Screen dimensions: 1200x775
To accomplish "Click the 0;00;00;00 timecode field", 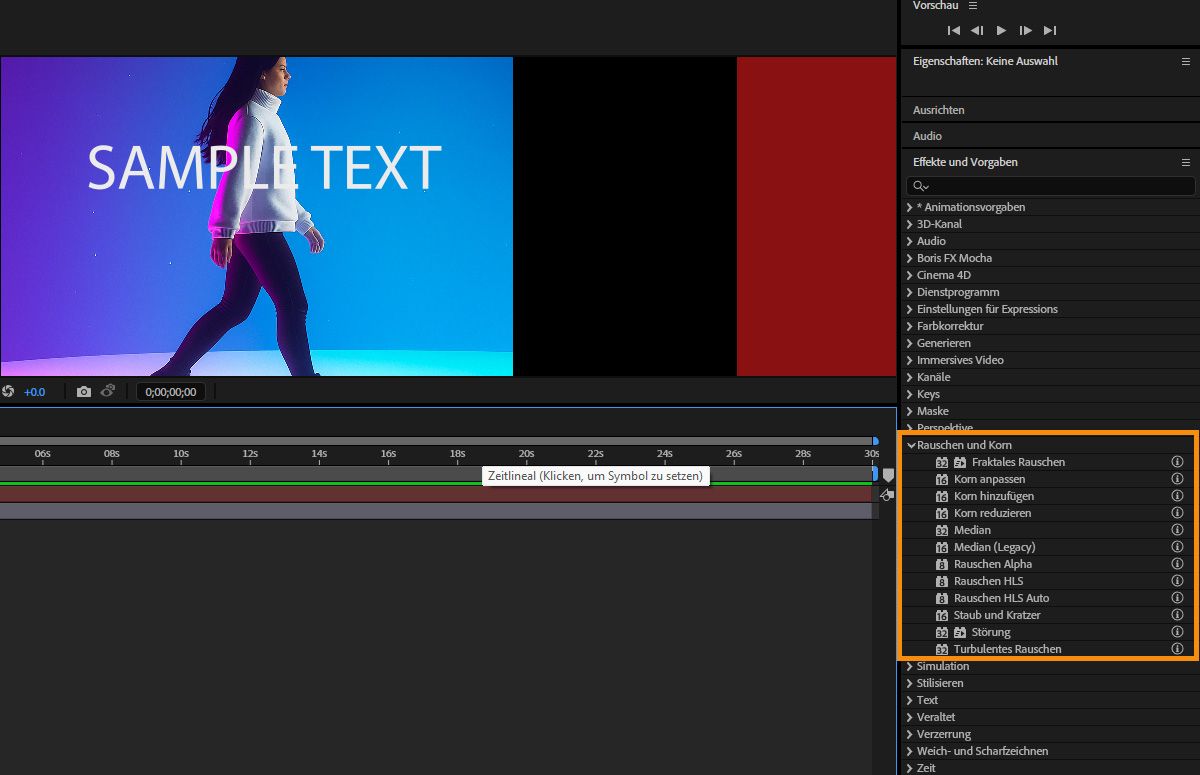I will coord(171,392).
